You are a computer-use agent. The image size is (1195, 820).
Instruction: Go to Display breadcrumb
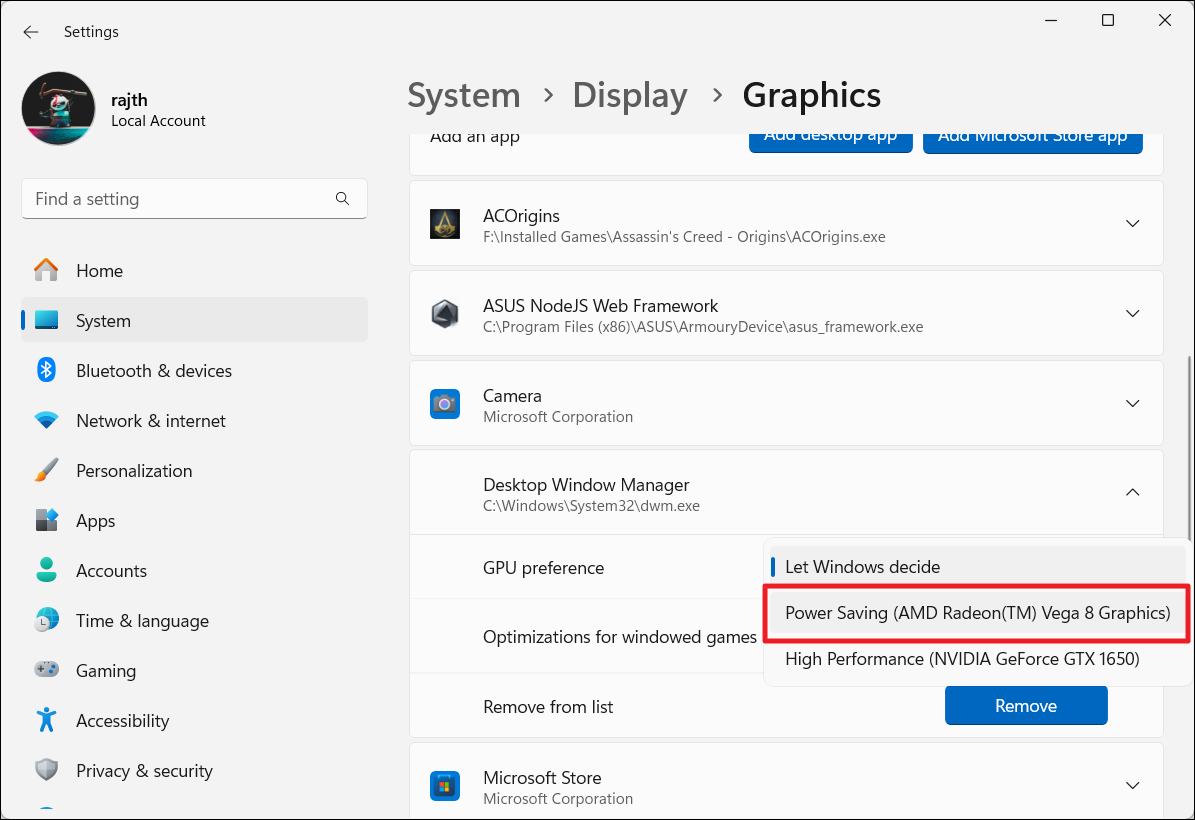pyautogui.click(x=629, y=95)
